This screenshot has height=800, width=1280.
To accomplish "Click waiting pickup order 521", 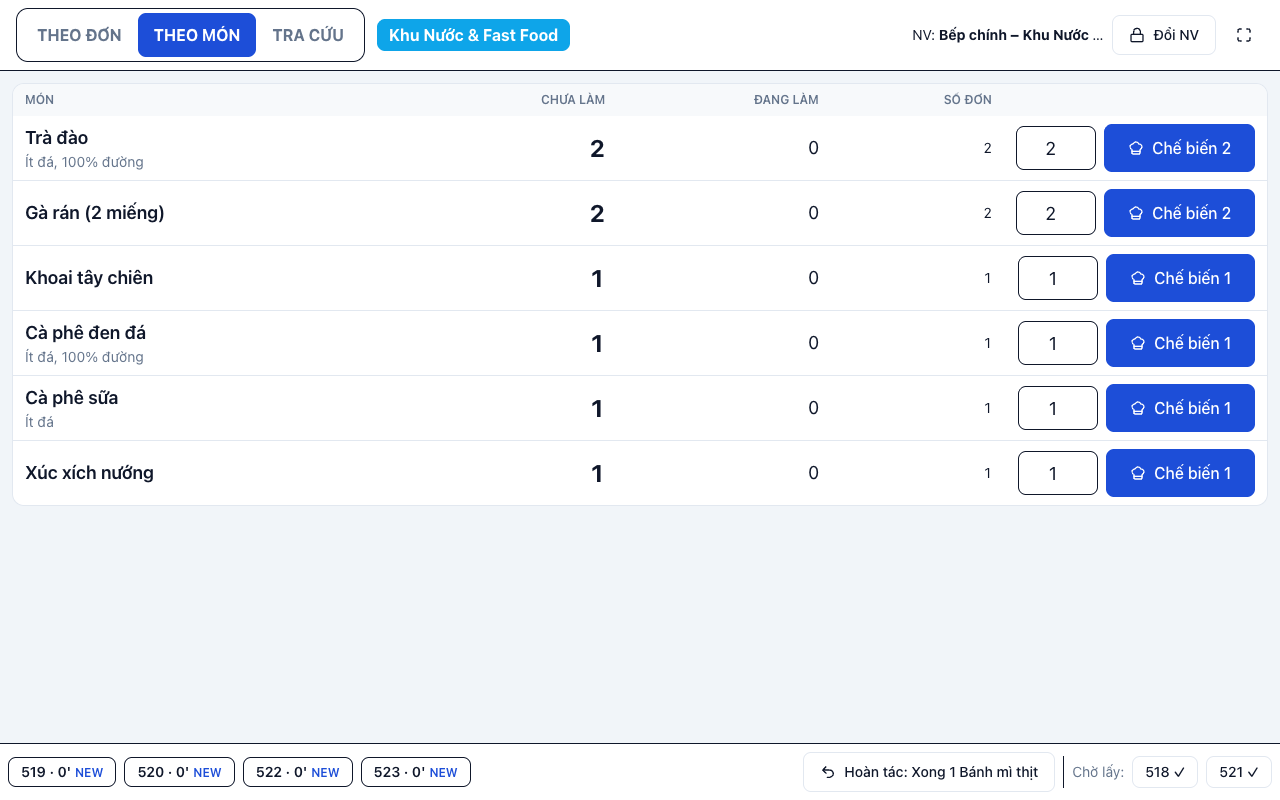I will tap(1239, 772).
